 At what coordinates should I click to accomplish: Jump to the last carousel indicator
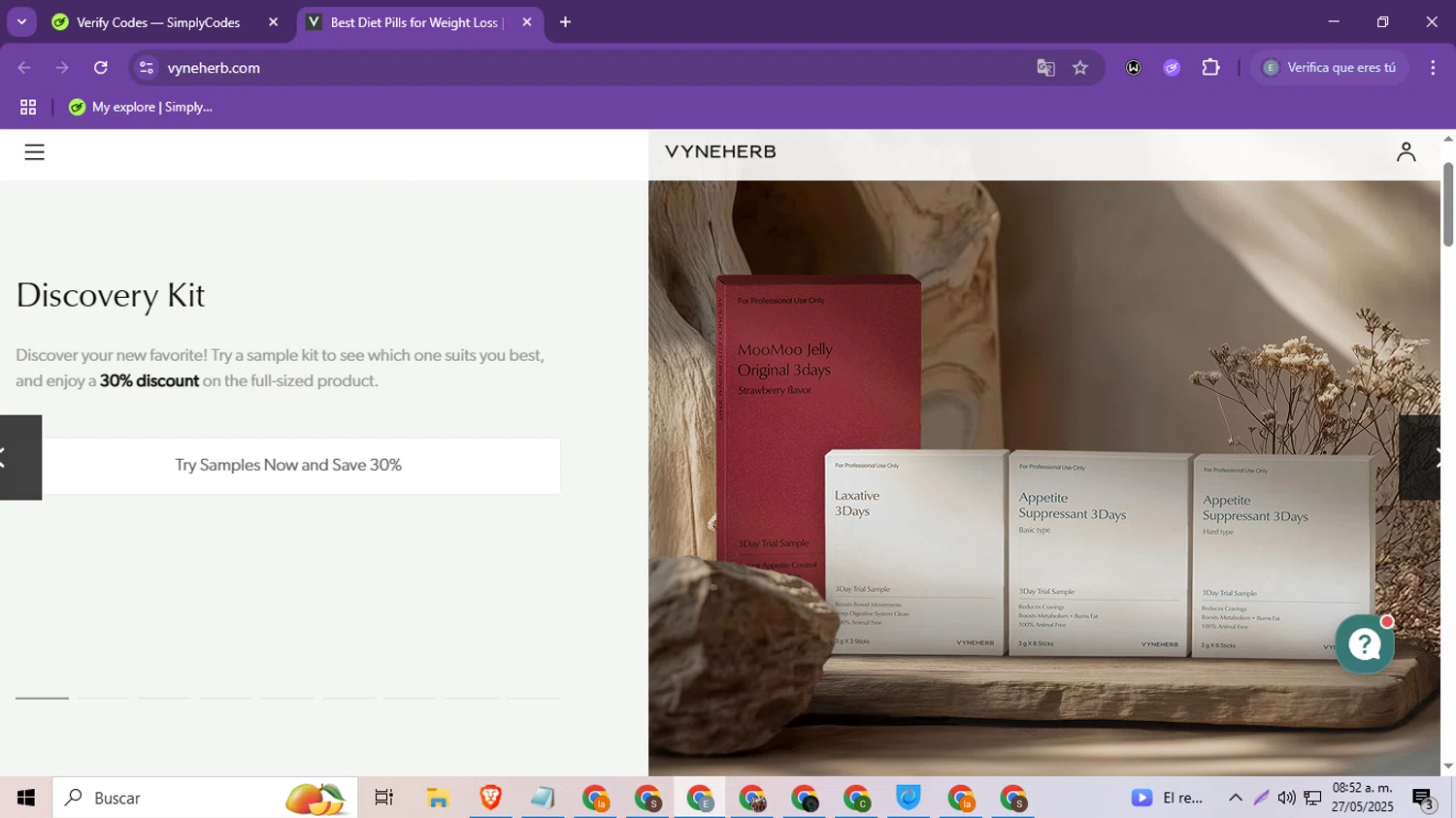pos(533,698)
